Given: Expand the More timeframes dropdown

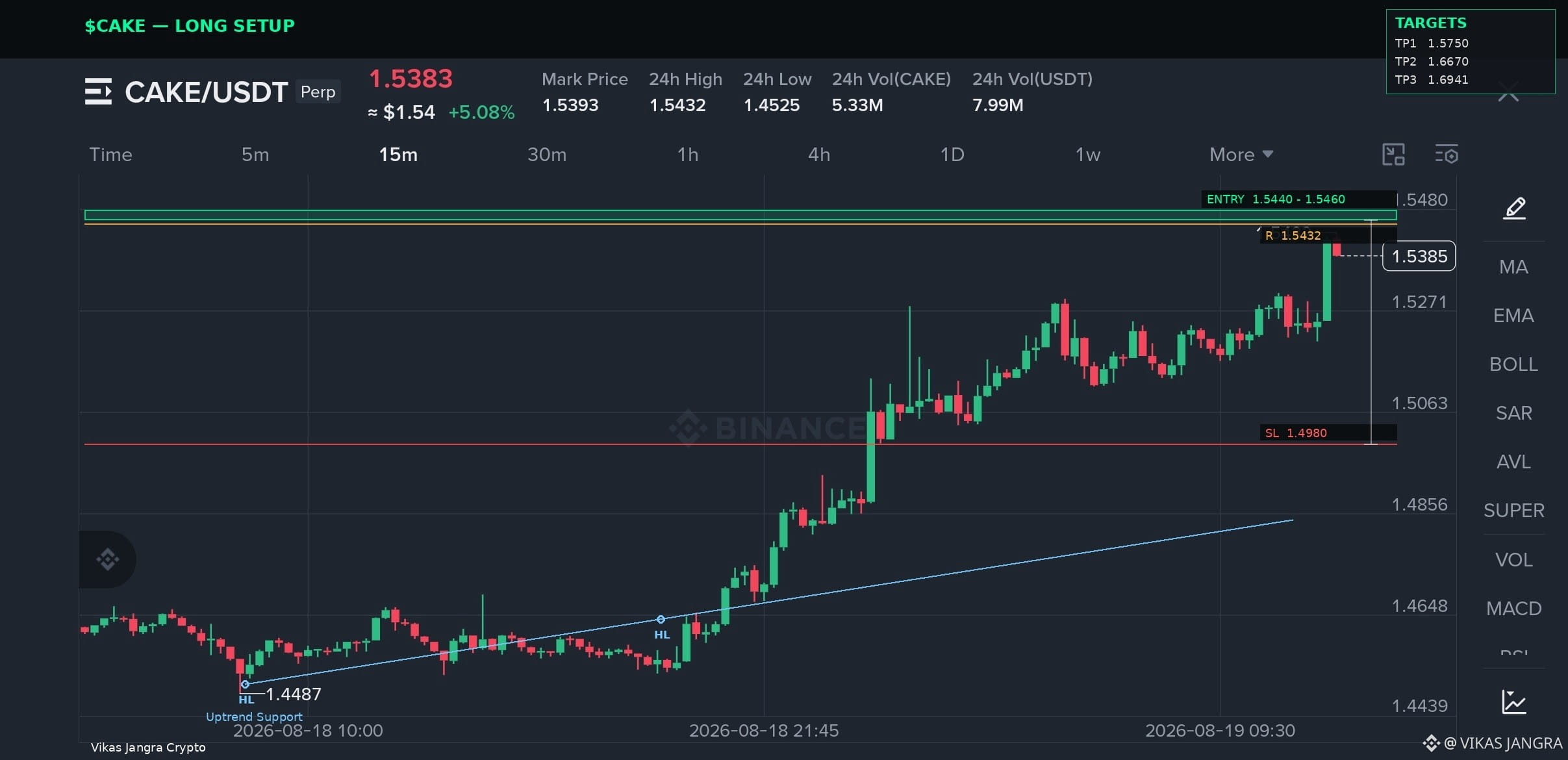Looking at the screenshot, I should [1241, 155].
